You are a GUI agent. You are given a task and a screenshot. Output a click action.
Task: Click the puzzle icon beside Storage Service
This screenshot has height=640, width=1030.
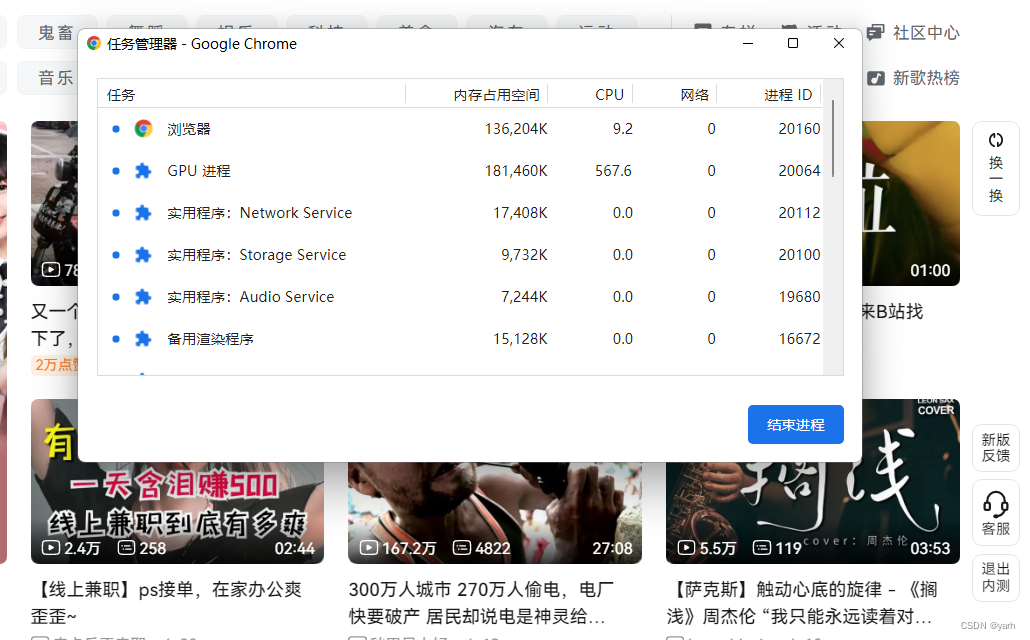[143, 255]
